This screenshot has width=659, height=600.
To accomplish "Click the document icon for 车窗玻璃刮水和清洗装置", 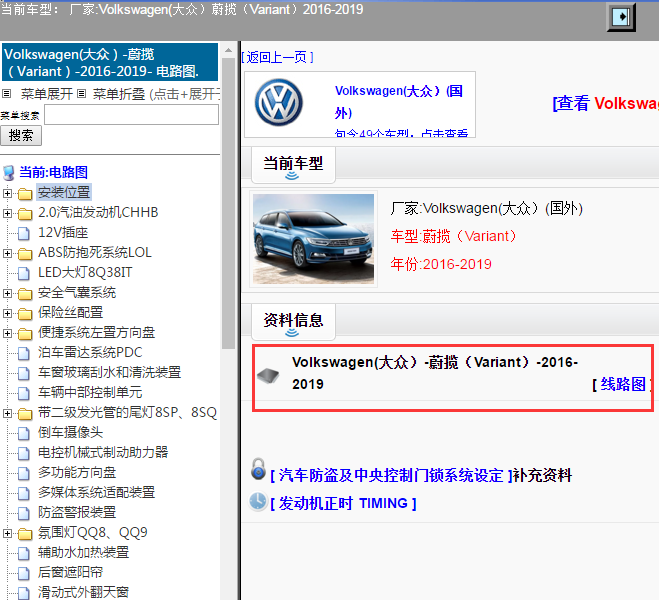I will 24,373.
